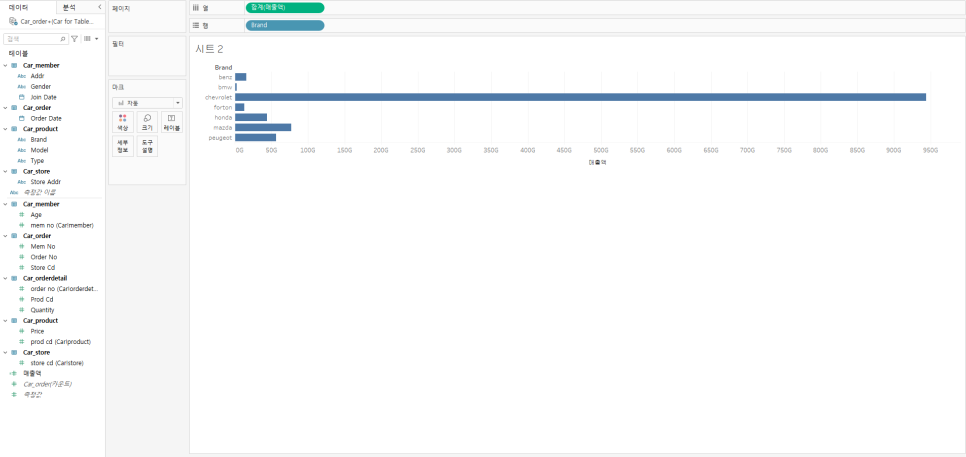Click the 세부 정보 detail button

tap(123, 147)
